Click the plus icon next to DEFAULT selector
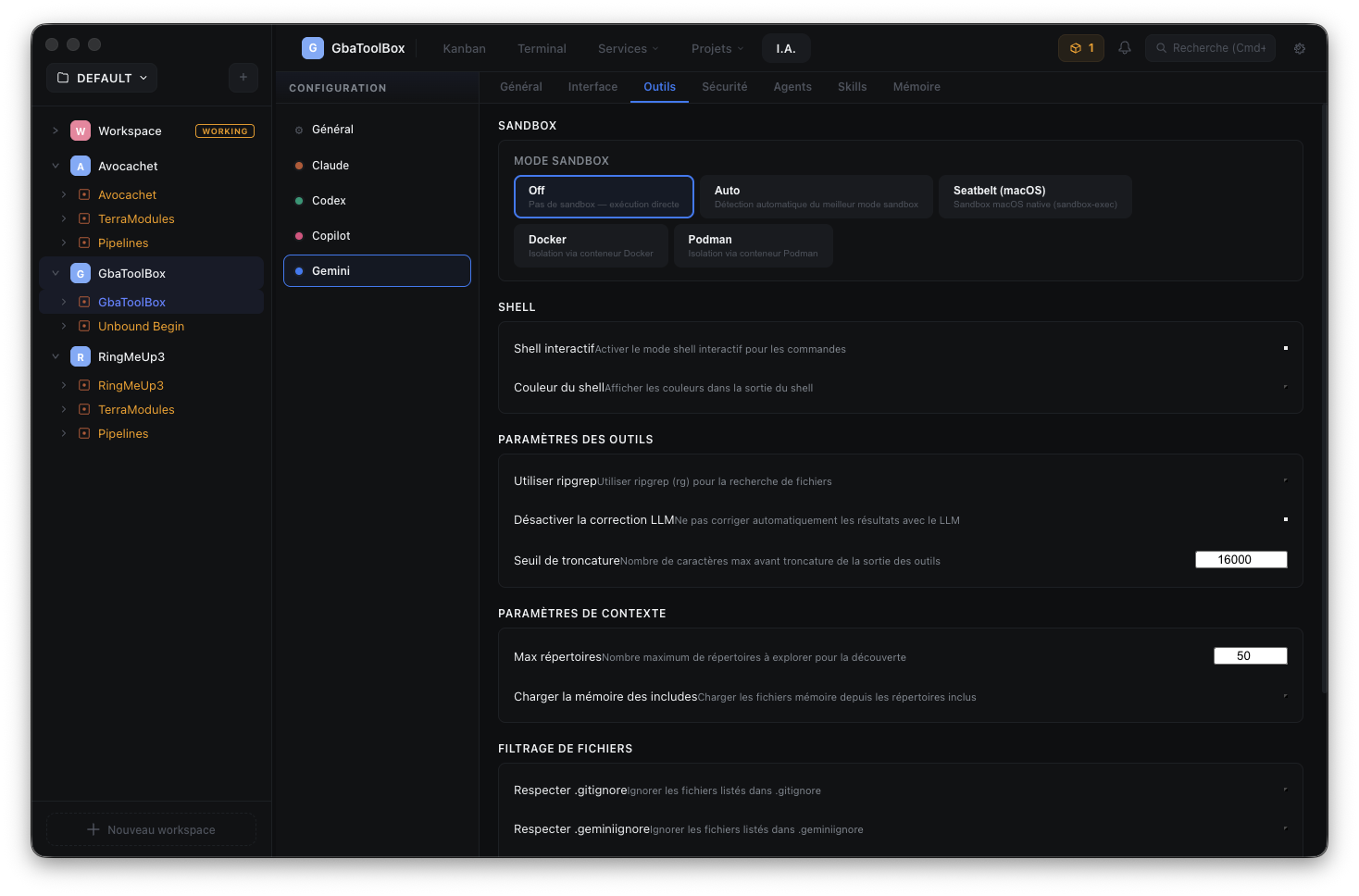 243,78
